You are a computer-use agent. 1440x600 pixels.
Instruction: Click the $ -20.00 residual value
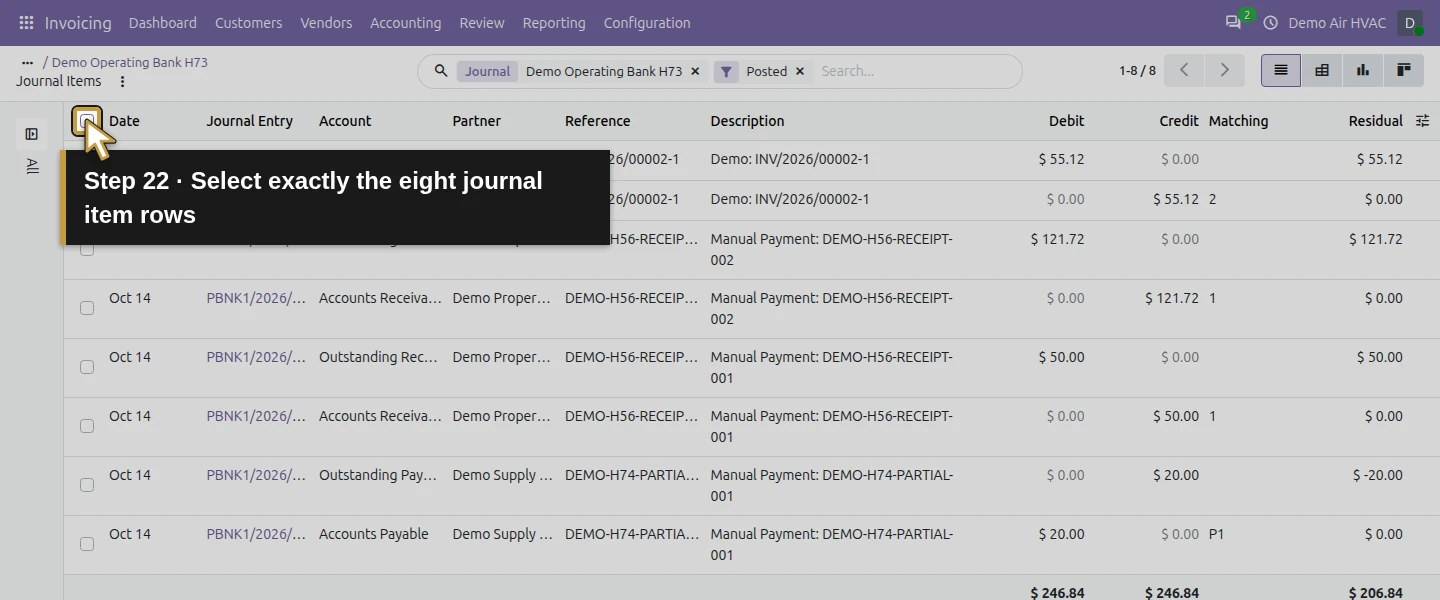(1378, 475)
